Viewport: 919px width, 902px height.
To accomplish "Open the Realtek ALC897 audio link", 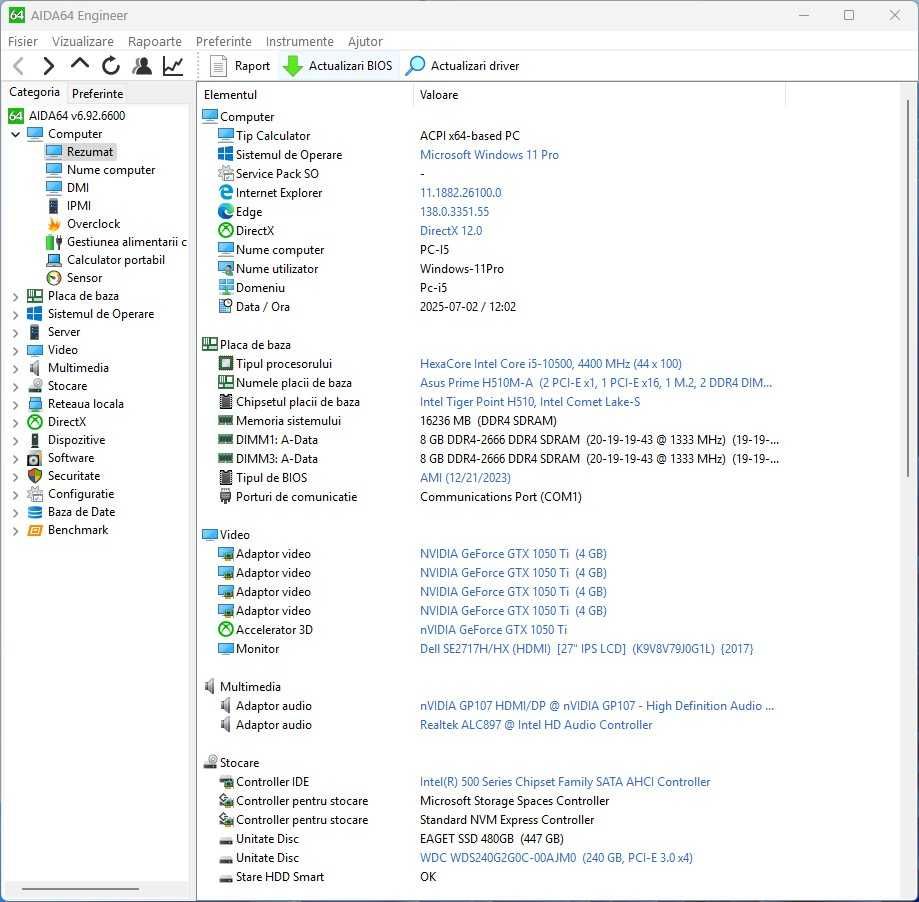I will (x=536, y=725).
